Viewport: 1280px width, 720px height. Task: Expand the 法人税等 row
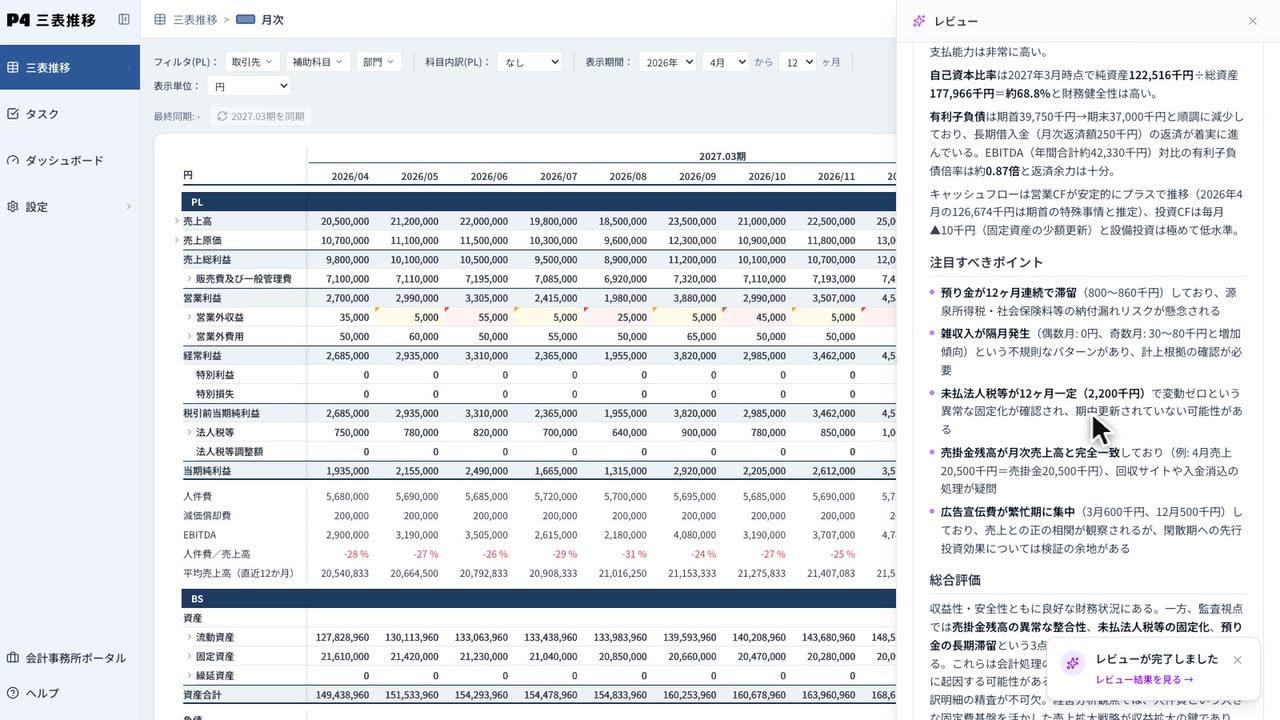[x=189, y=433]
